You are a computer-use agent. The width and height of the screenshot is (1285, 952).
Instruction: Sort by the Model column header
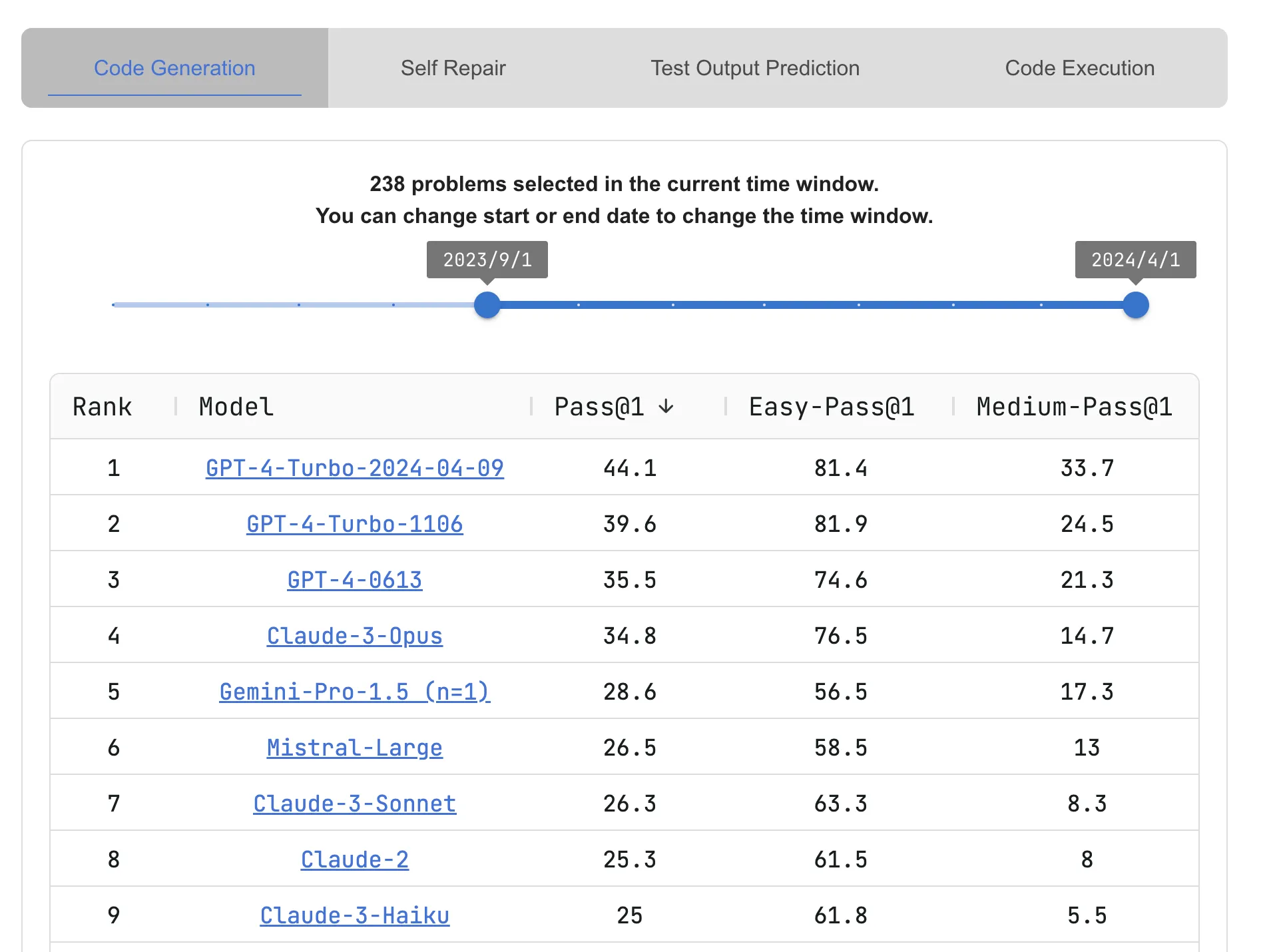[x=236, y=407]
